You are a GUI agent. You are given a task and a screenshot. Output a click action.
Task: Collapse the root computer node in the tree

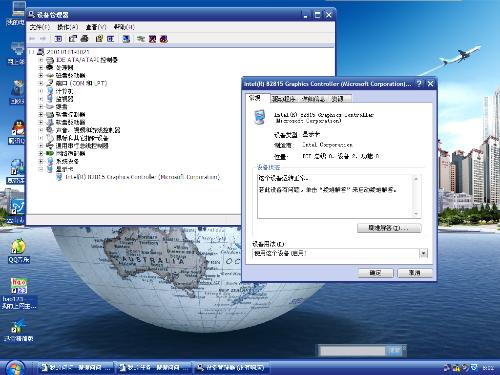tap(32, 52)
